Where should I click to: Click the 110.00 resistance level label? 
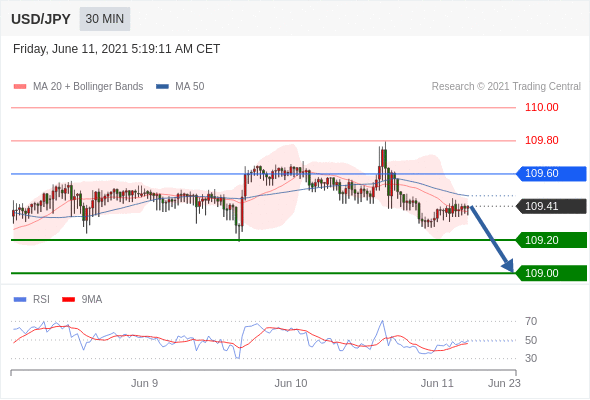(x=541, y=107)
